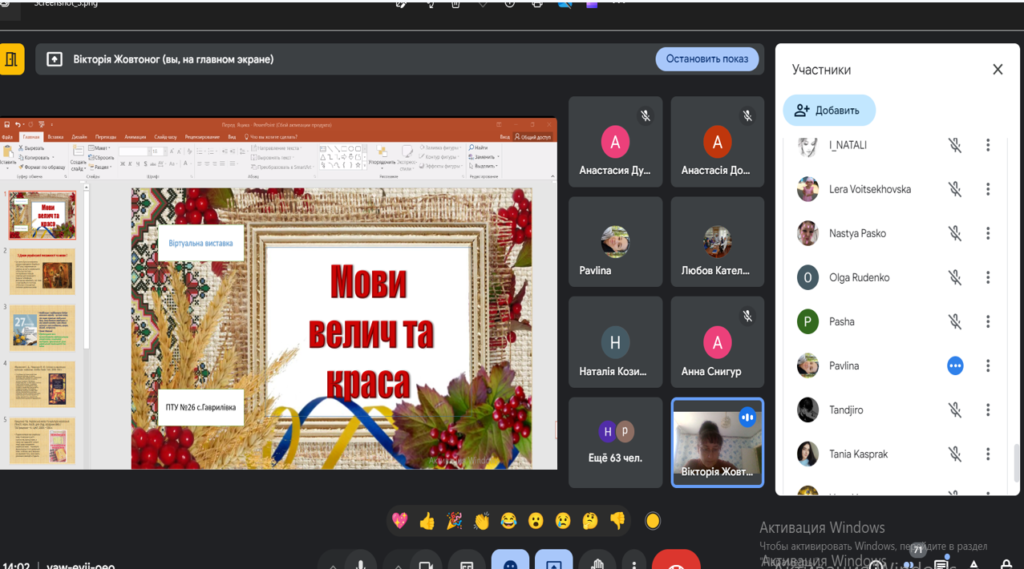Send the party popper reaction

click(x=454, y=520)
